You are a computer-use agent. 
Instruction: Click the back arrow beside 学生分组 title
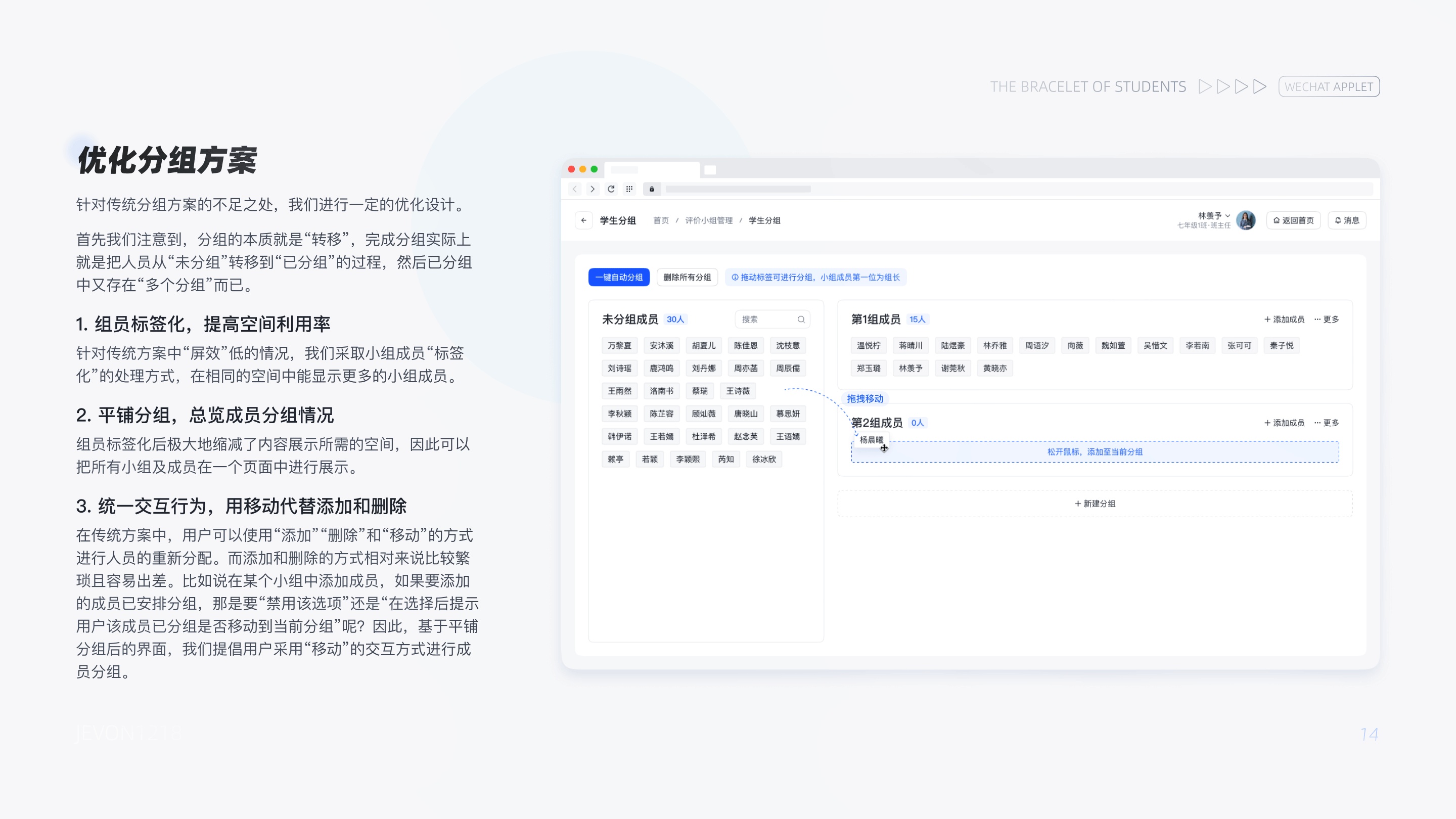point(583,220)
